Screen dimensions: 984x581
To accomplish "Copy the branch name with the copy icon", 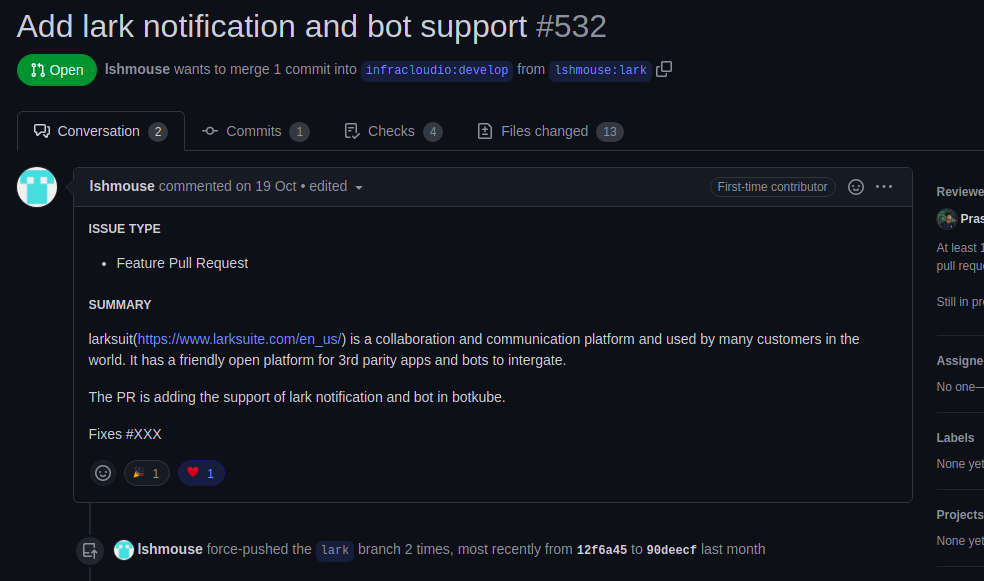I will (664, 69).
